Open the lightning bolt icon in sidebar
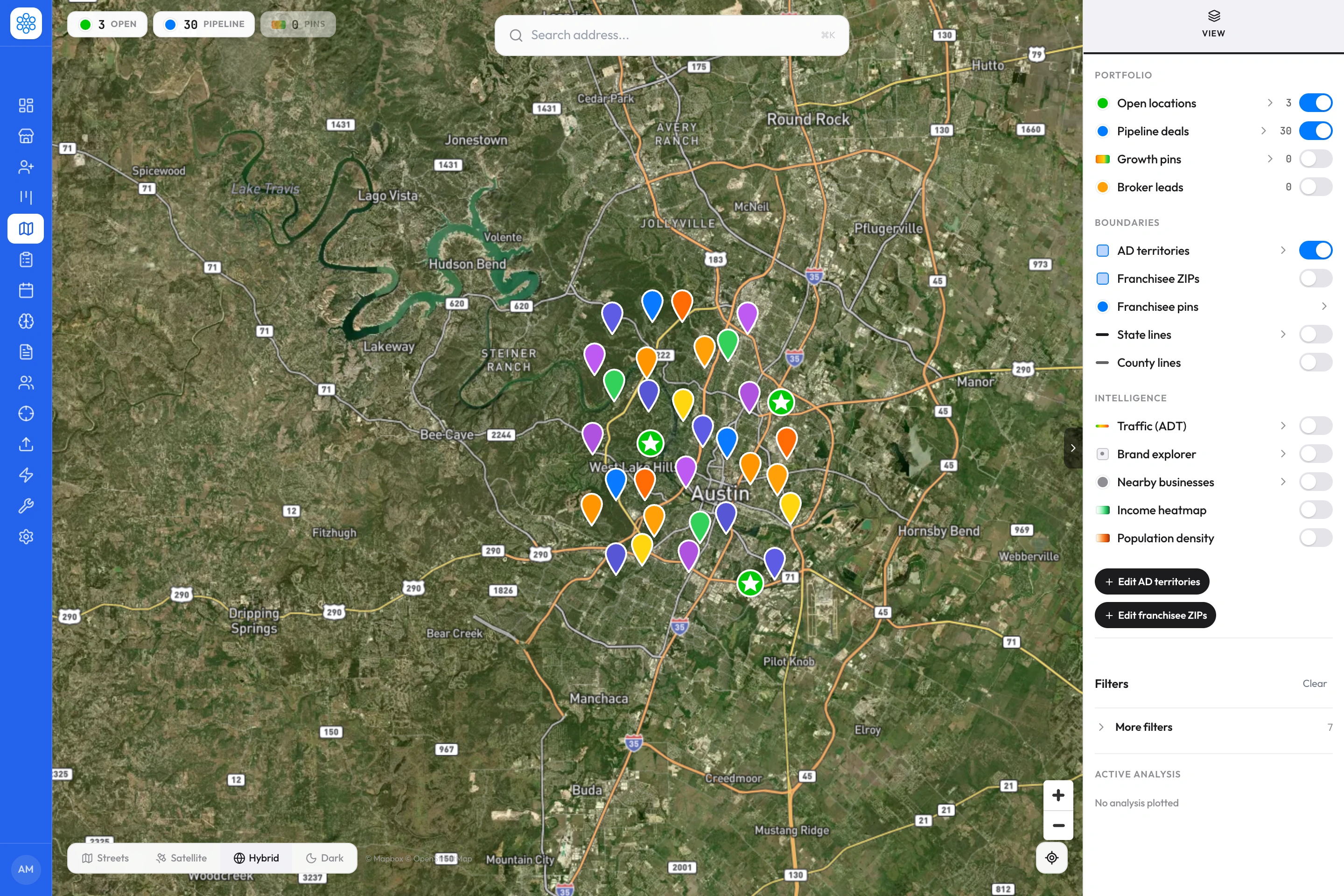 pyautogui.click(x=26, y=475)
